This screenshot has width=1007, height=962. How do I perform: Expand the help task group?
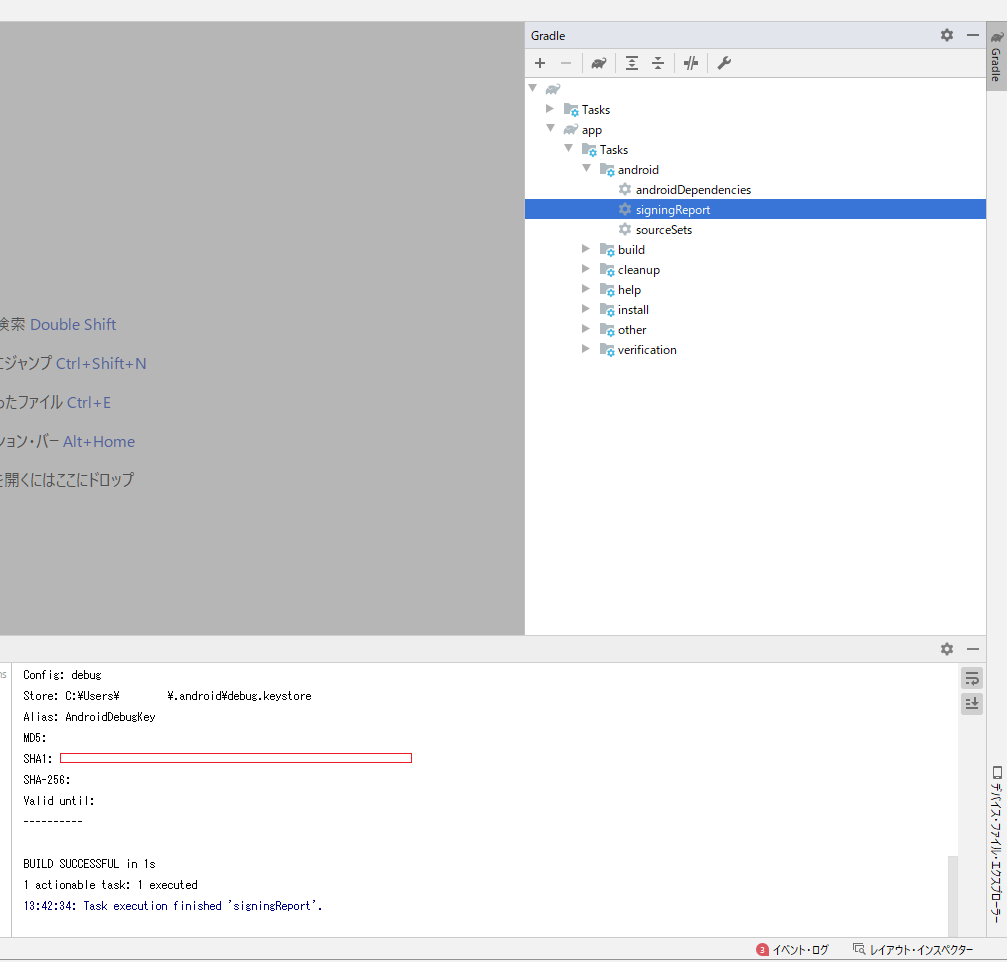click(x=586, y=289)
